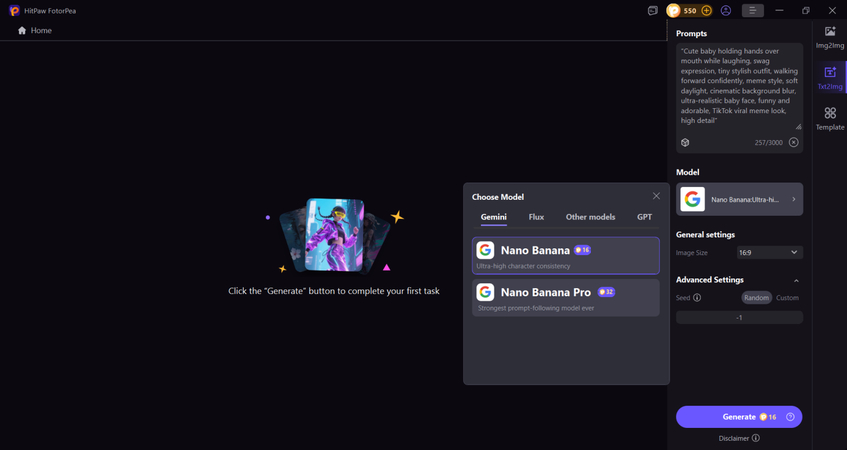Click the cube prompt inspiration icon

point(685,143)
